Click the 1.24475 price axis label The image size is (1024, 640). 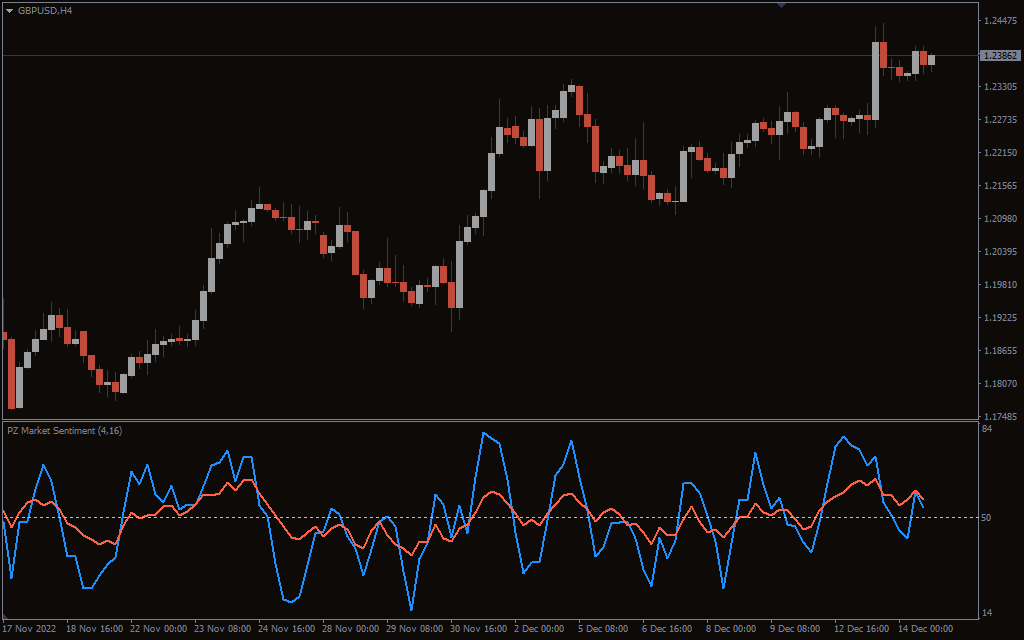tap(1000, 21)
